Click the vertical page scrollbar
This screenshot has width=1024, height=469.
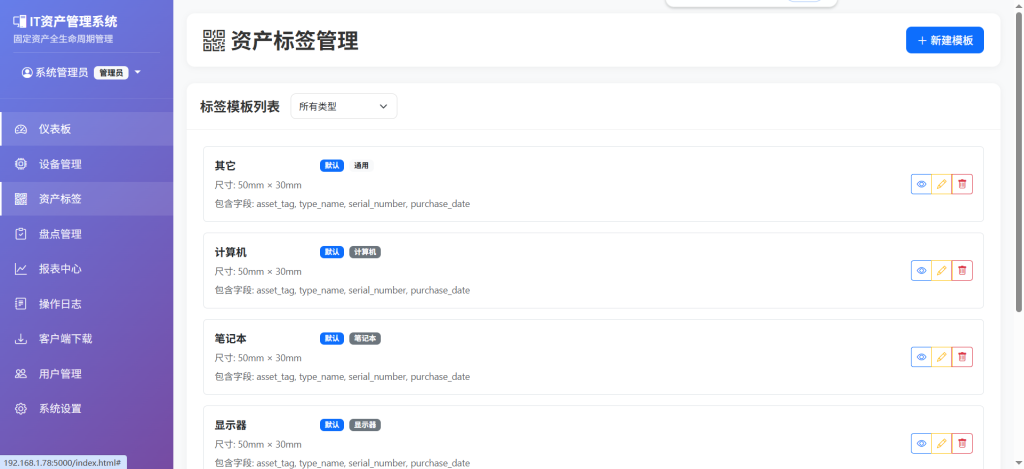pyautogui.click(x=1019, y=160)
